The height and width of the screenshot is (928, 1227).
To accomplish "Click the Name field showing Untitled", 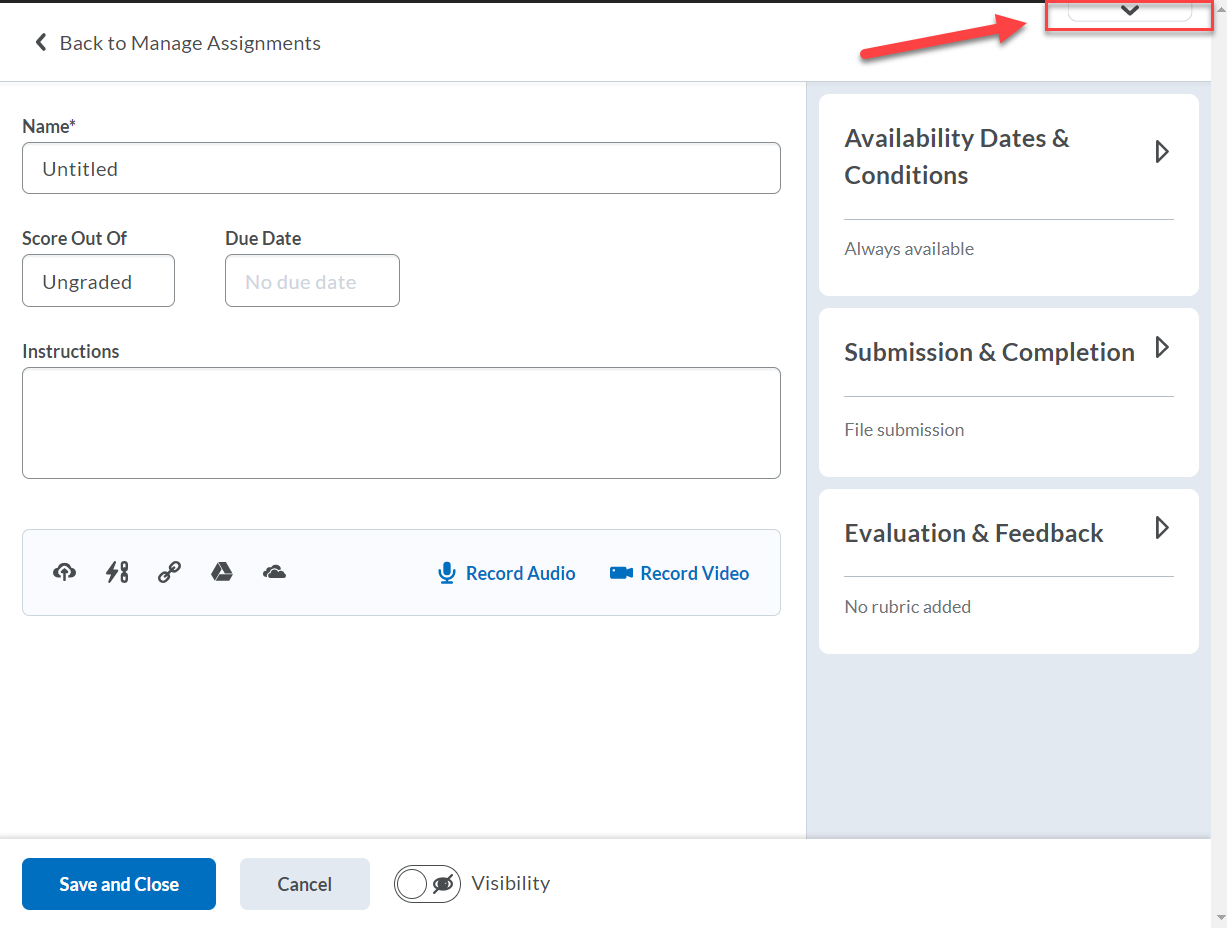I will (x=400, y=168).
